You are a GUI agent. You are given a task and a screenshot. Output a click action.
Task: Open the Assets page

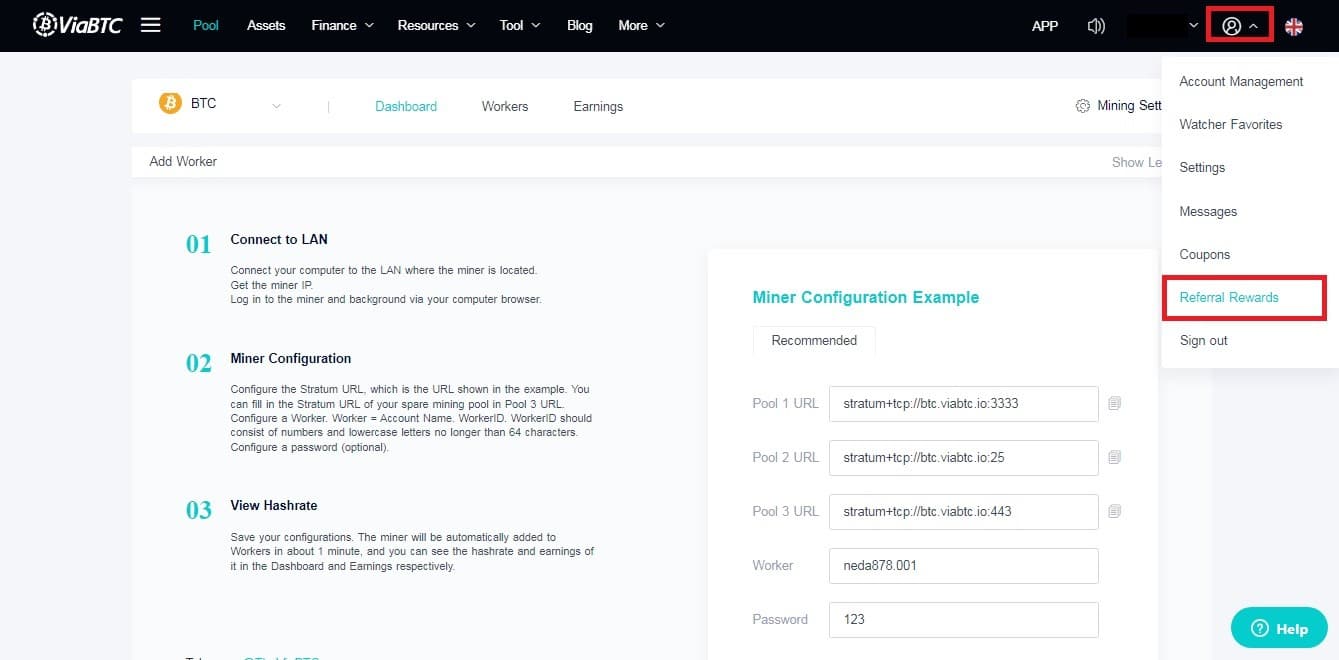[x=266, y=25]
